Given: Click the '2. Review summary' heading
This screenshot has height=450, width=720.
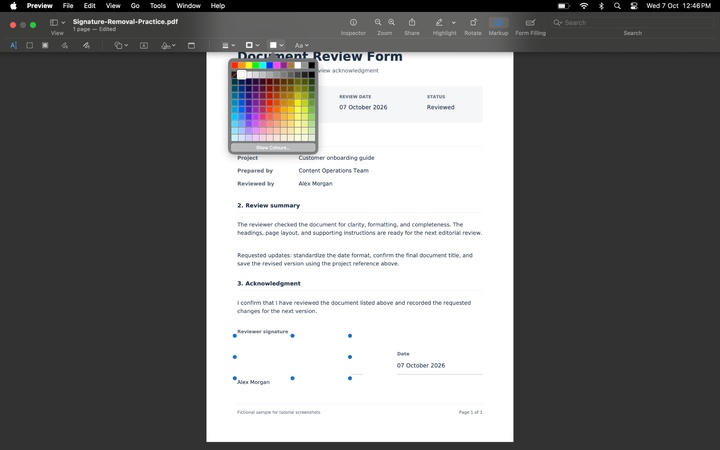Looking at the screenshot, I should pos(269,205).
